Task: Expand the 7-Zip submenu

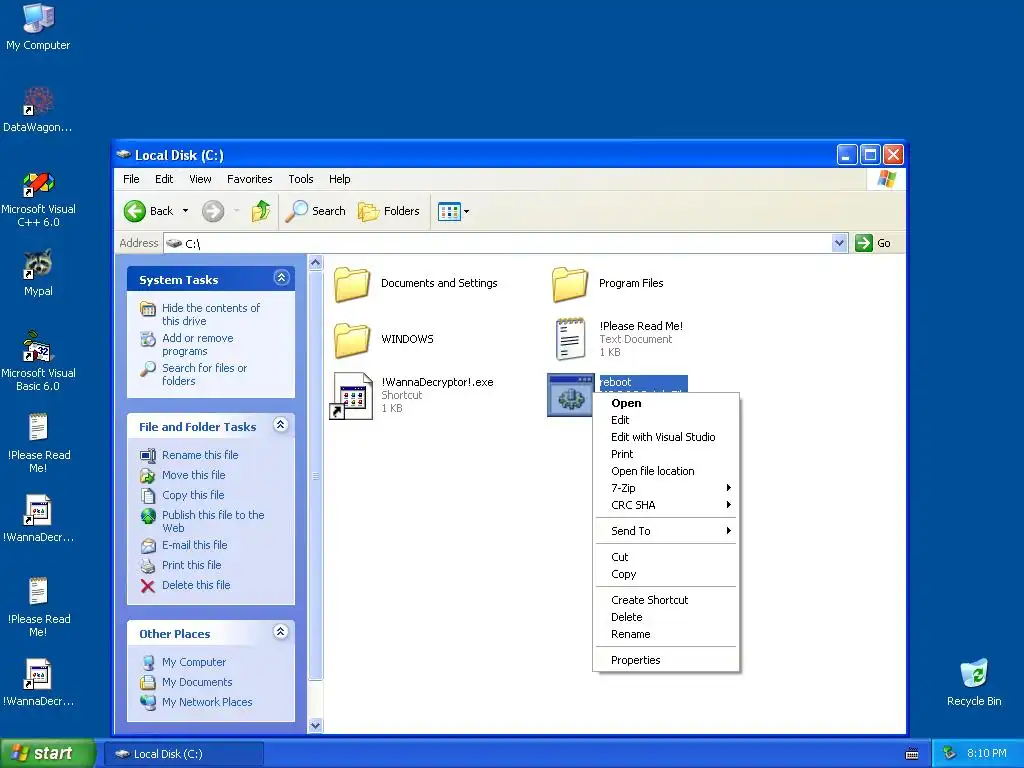Action: tap(666, 488)
